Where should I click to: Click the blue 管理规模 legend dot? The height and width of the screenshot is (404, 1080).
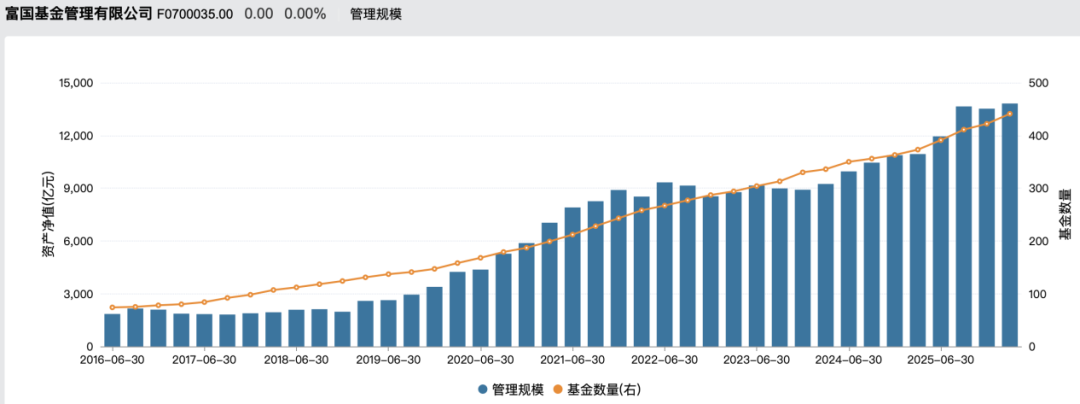click(x=483, y=390)
